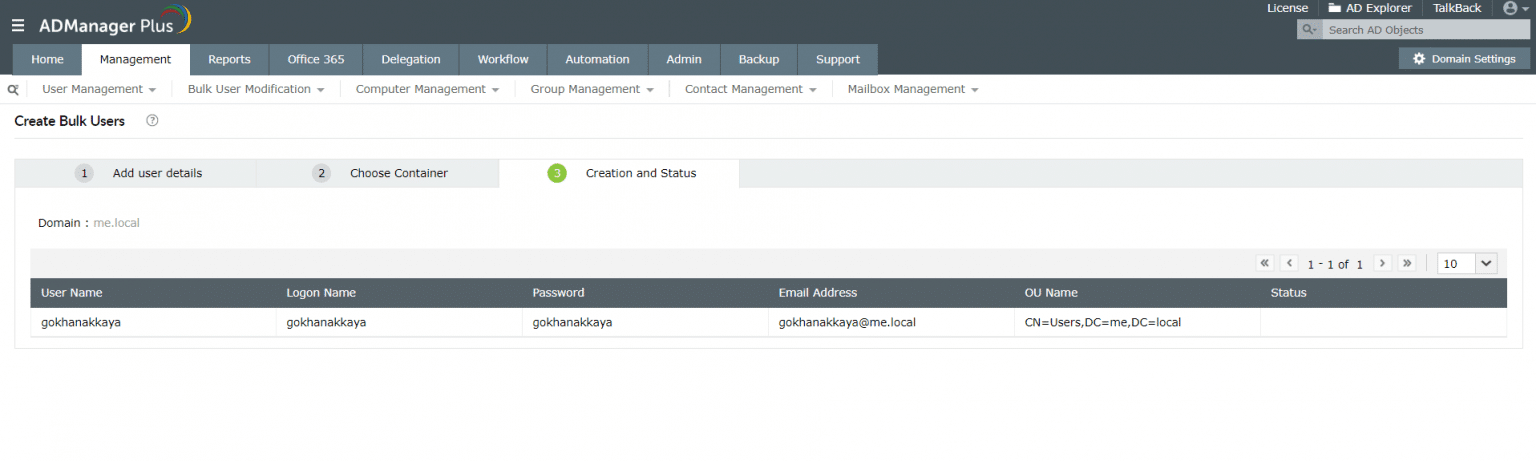Expand the Bulk User Modification dropdown
This screenshot has width=1536, height=461.
256,89
